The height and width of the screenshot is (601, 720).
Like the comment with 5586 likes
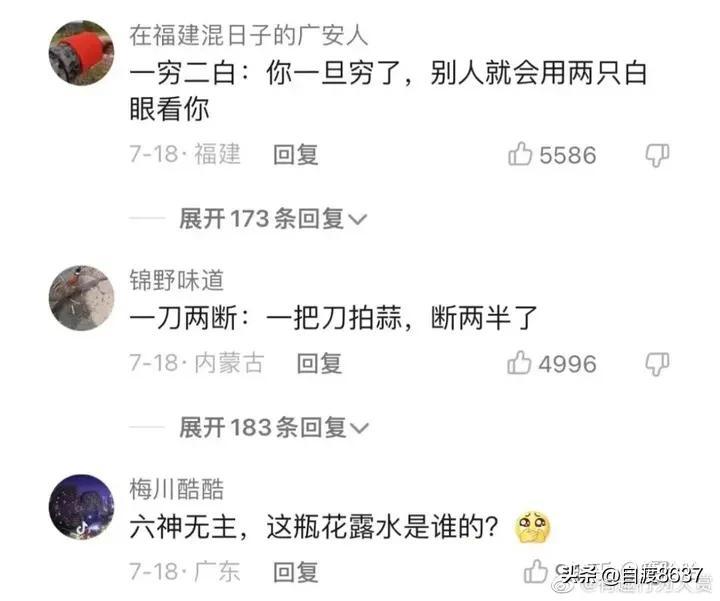point(520,154)
